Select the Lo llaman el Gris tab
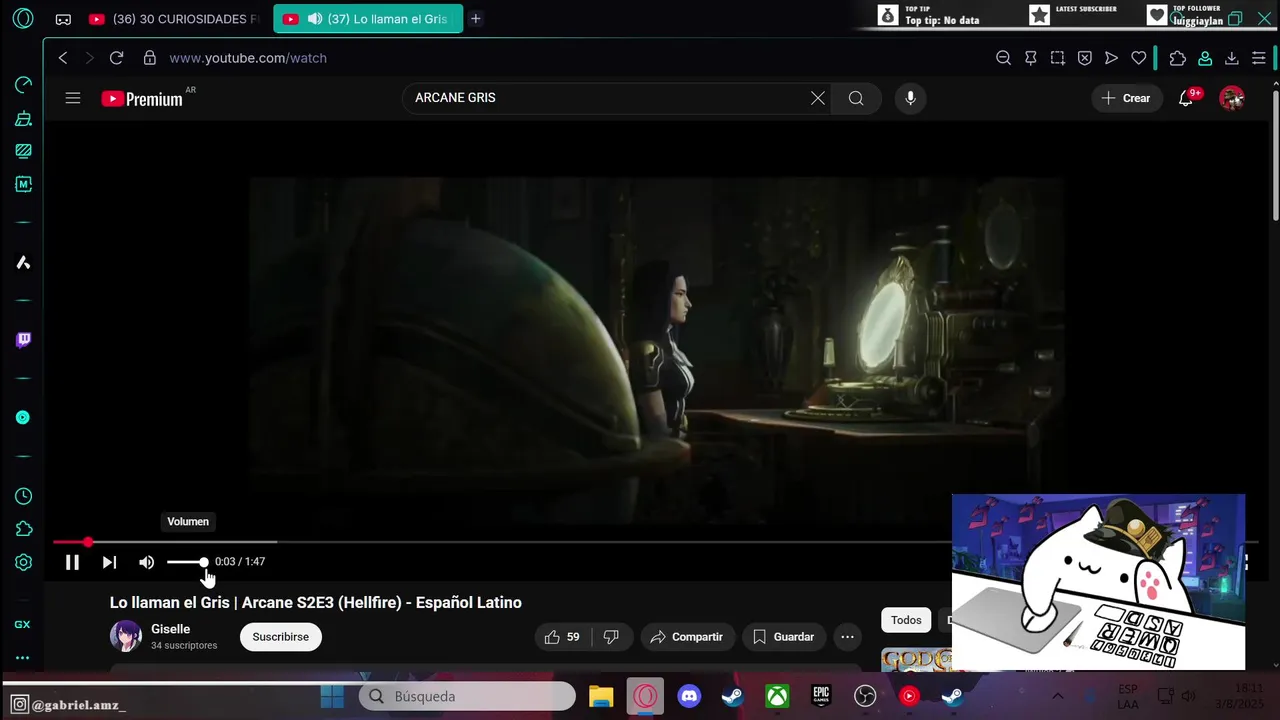Viewport: 1280px width, 720px height. coord(368,19)
